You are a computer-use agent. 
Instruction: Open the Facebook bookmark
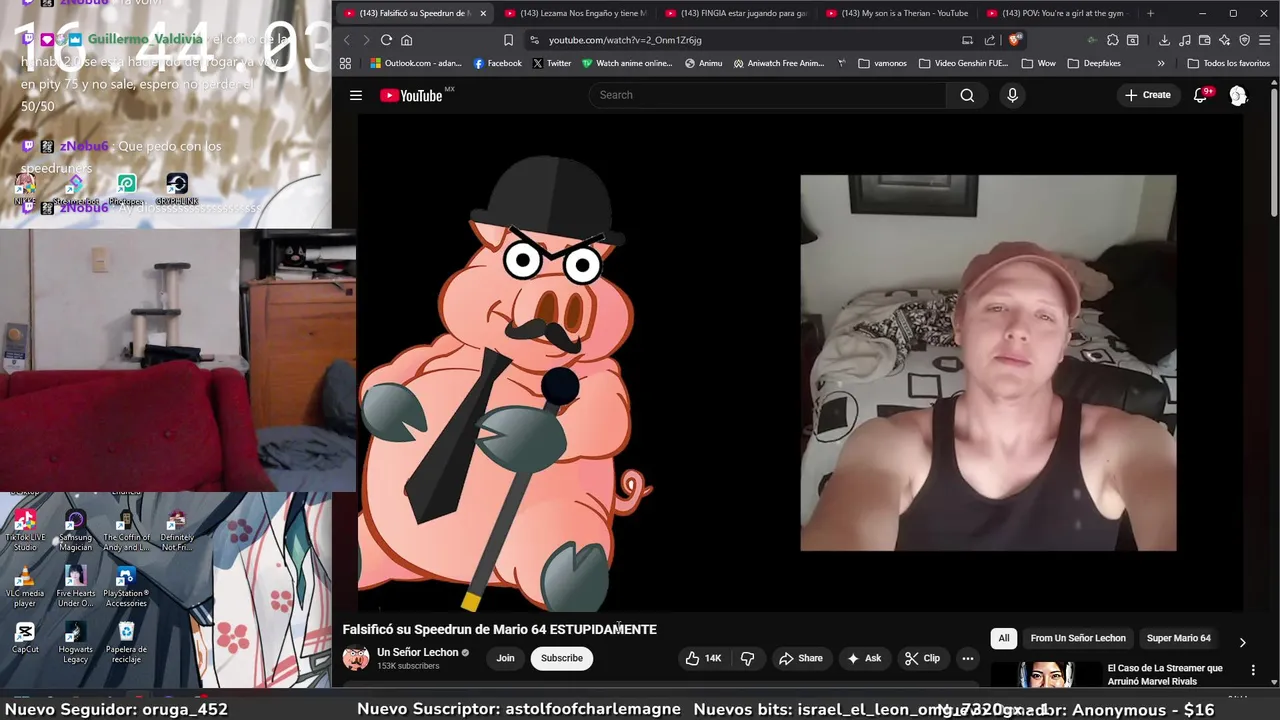pos(497,63)
